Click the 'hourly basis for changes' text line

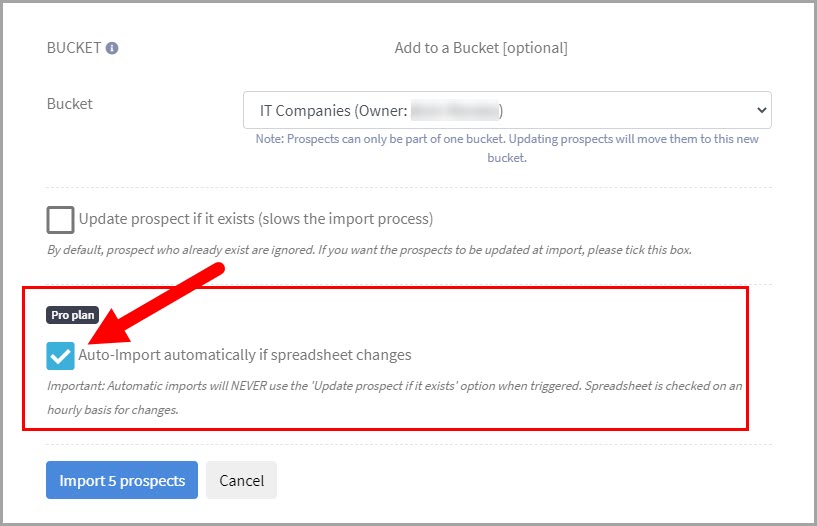[x=112, y=409]
